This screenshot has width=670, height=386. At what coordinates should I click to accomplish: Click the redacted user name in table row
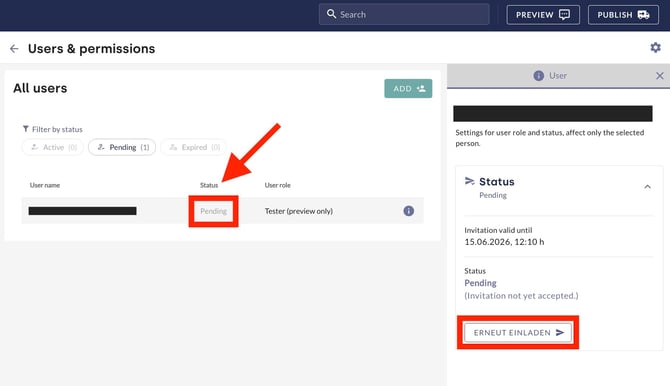coord(82,211)
